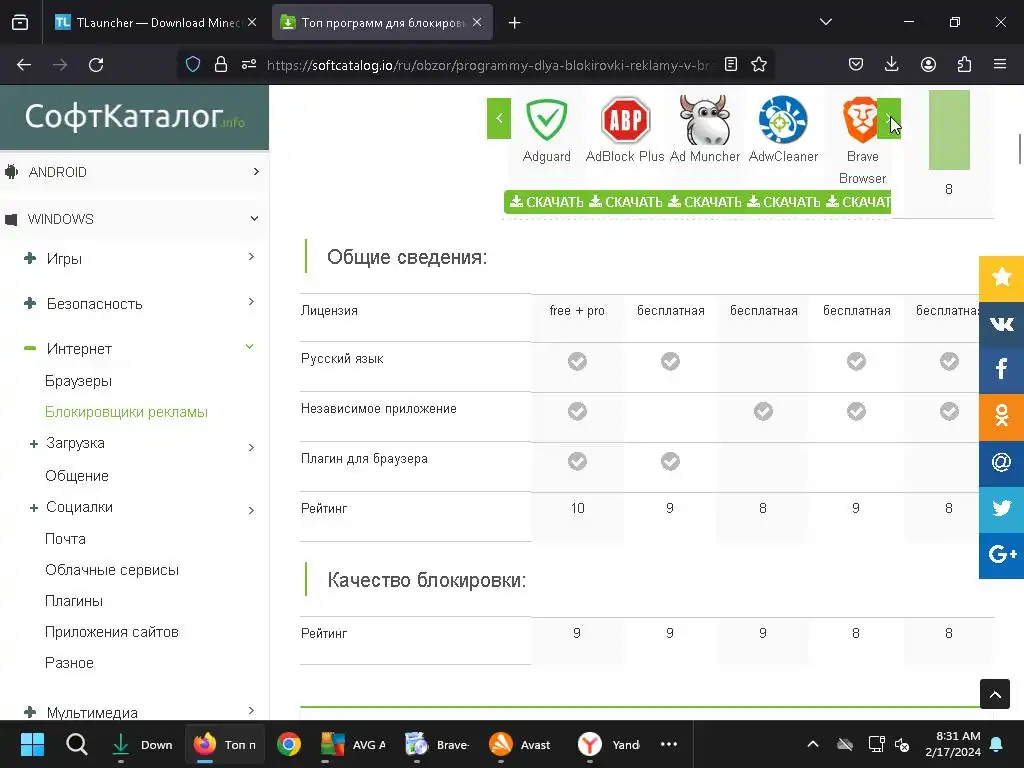
Task: Open Firefox downloads panel
Action: pos(891,64)
